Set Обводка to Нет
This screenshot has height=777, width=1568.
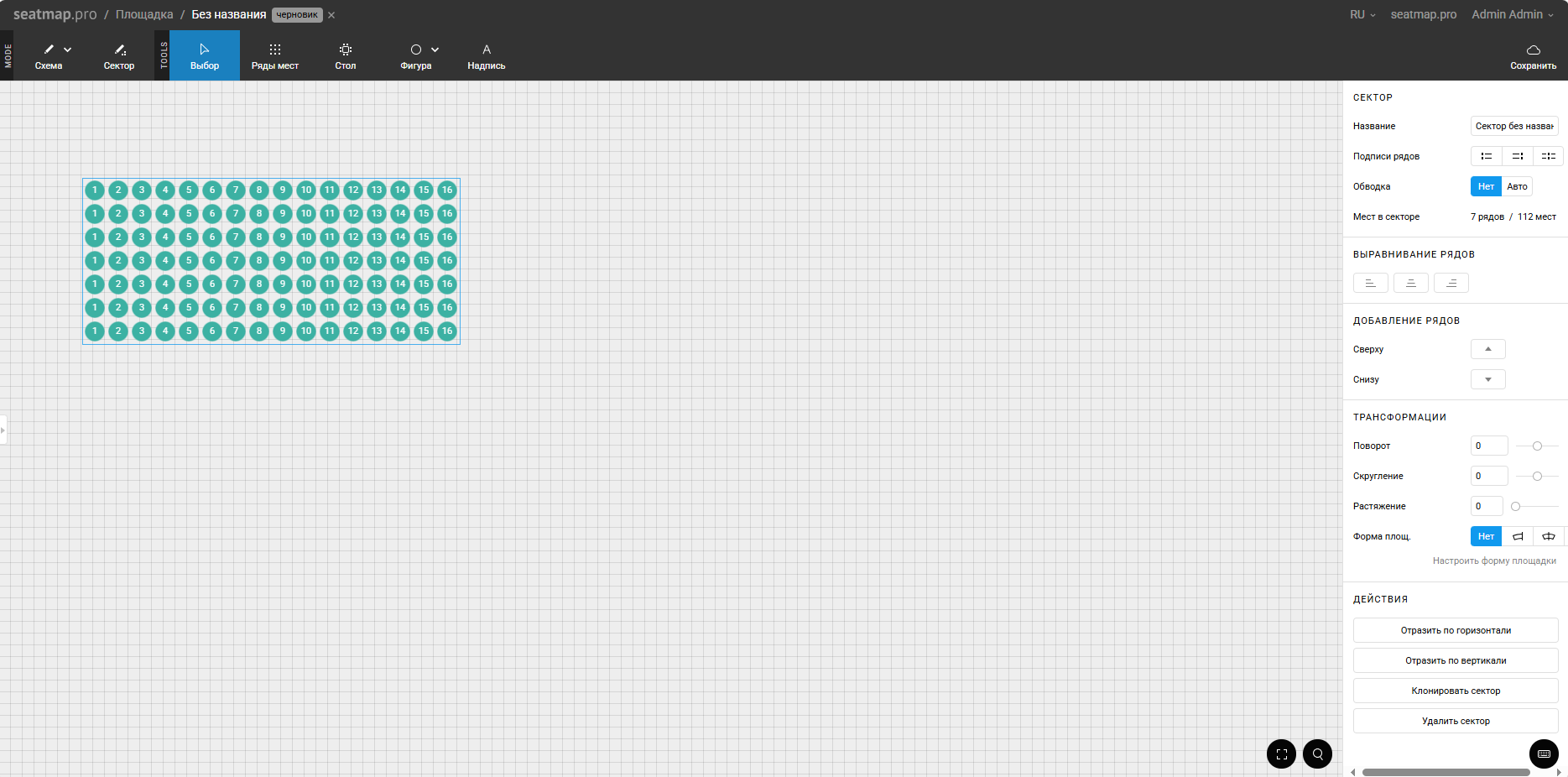click(1486, 186)
